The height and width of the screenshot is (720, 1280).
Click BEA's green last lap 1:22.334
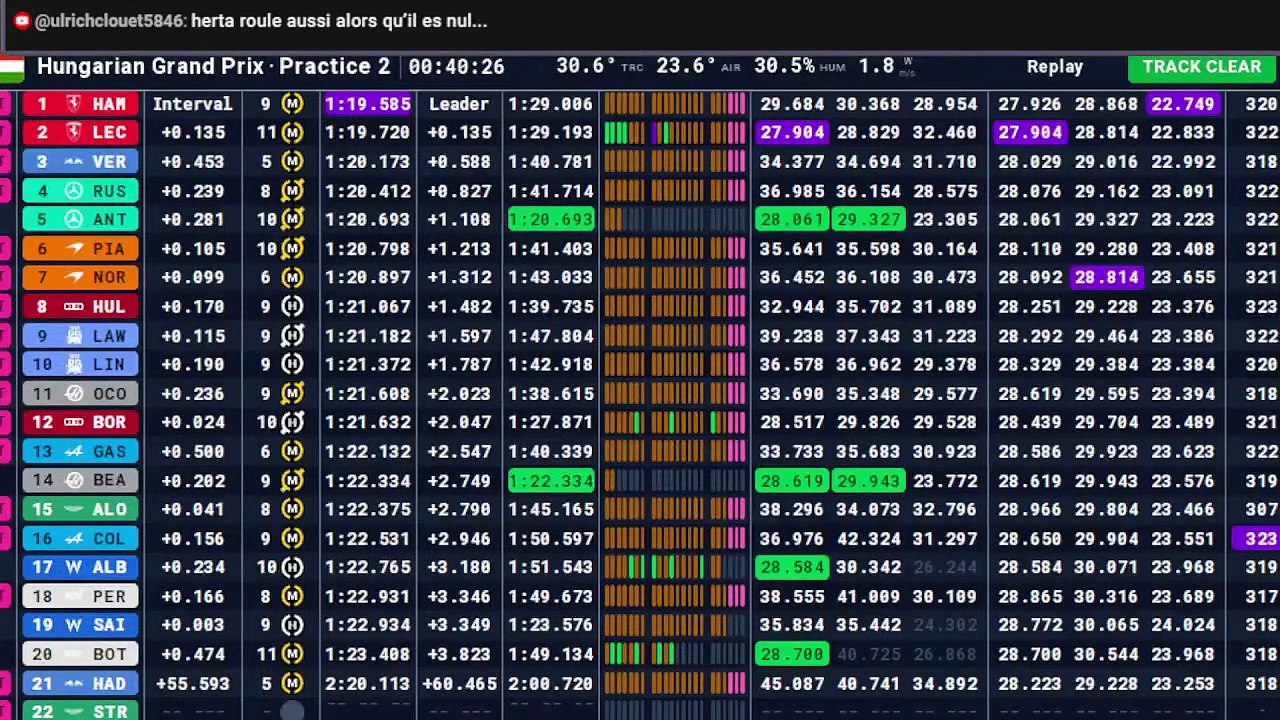pos(551,481)
